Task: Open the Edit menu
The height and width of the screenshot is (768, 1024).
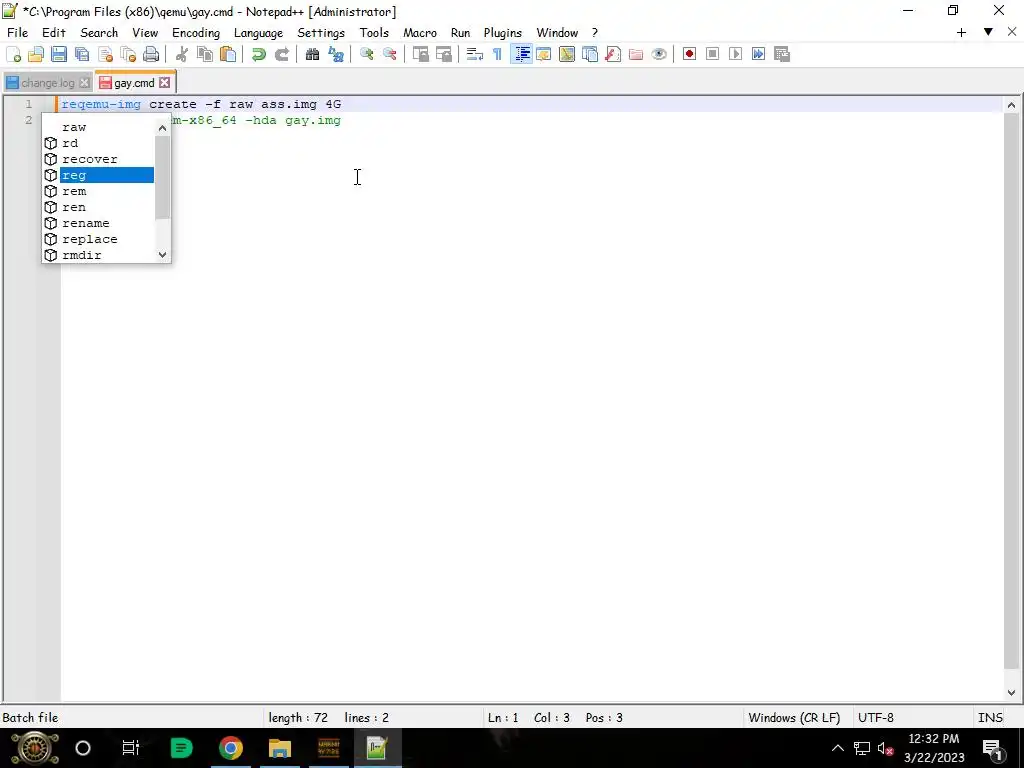Action: [54, 33]
